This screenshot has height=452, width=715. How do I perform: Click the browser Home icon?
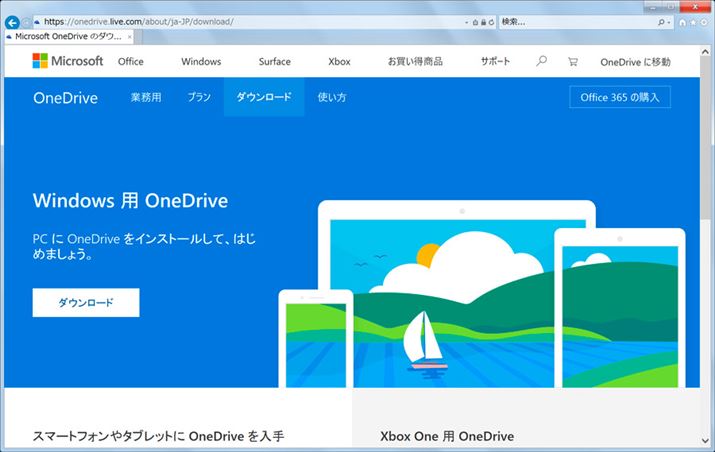pyautogui.click(x=682, y=22)
